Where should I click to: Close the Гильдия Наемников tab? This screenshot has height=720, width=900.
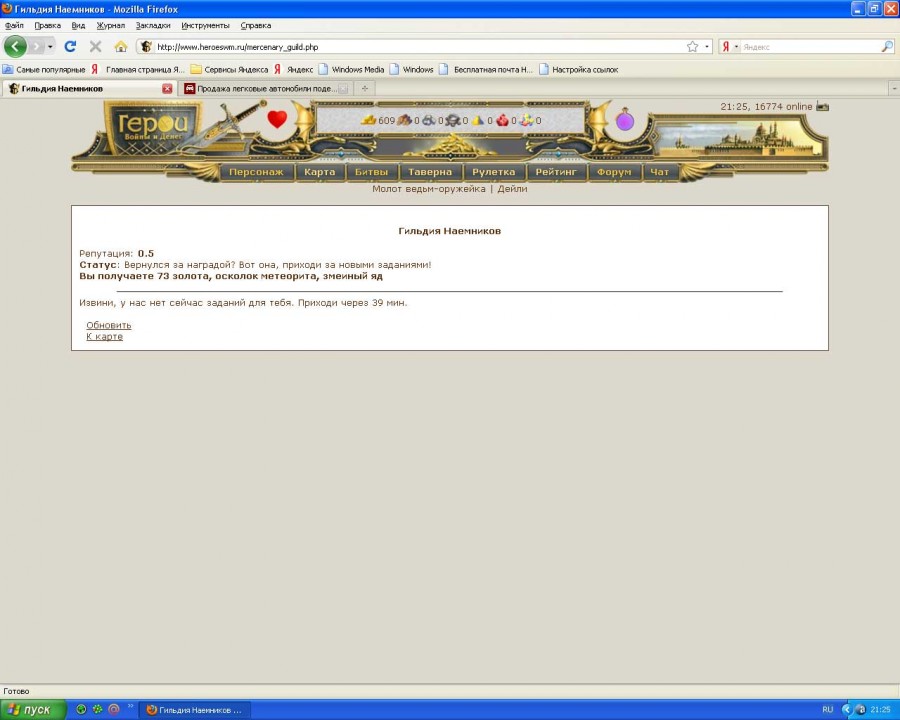167,88
